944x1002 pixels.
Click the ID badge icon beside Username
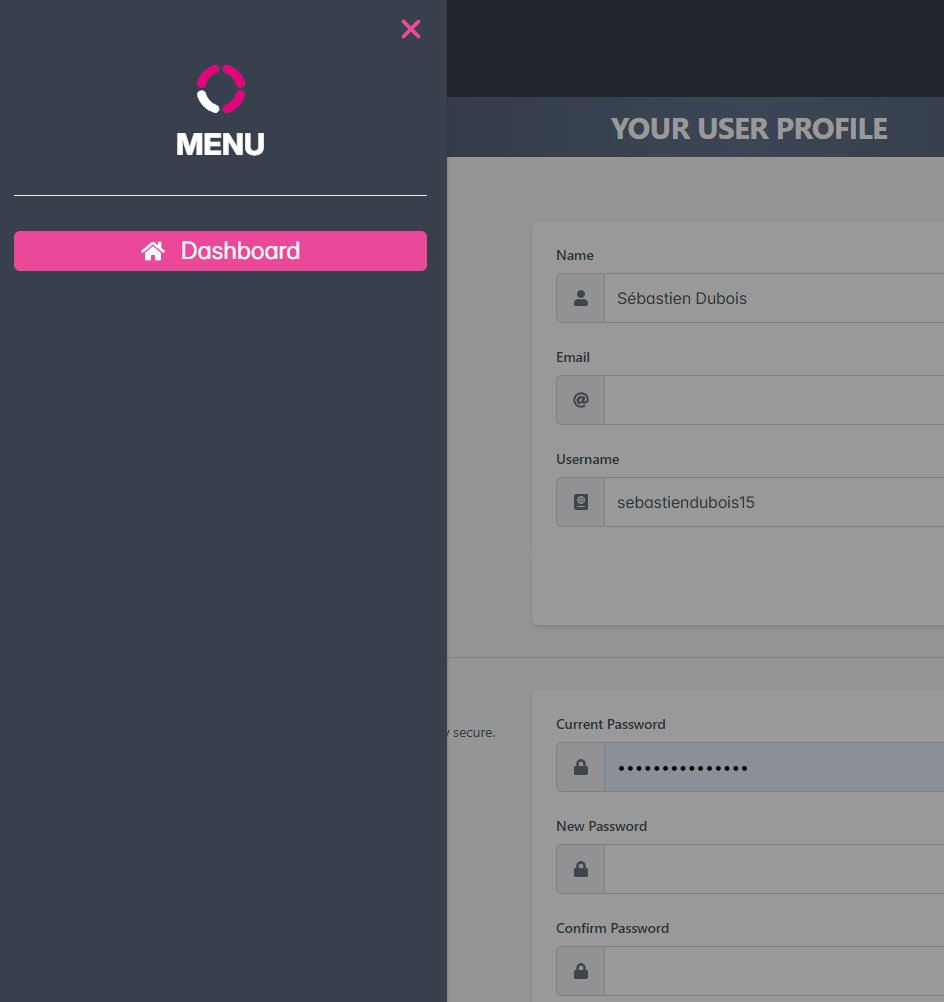(581, 502)
